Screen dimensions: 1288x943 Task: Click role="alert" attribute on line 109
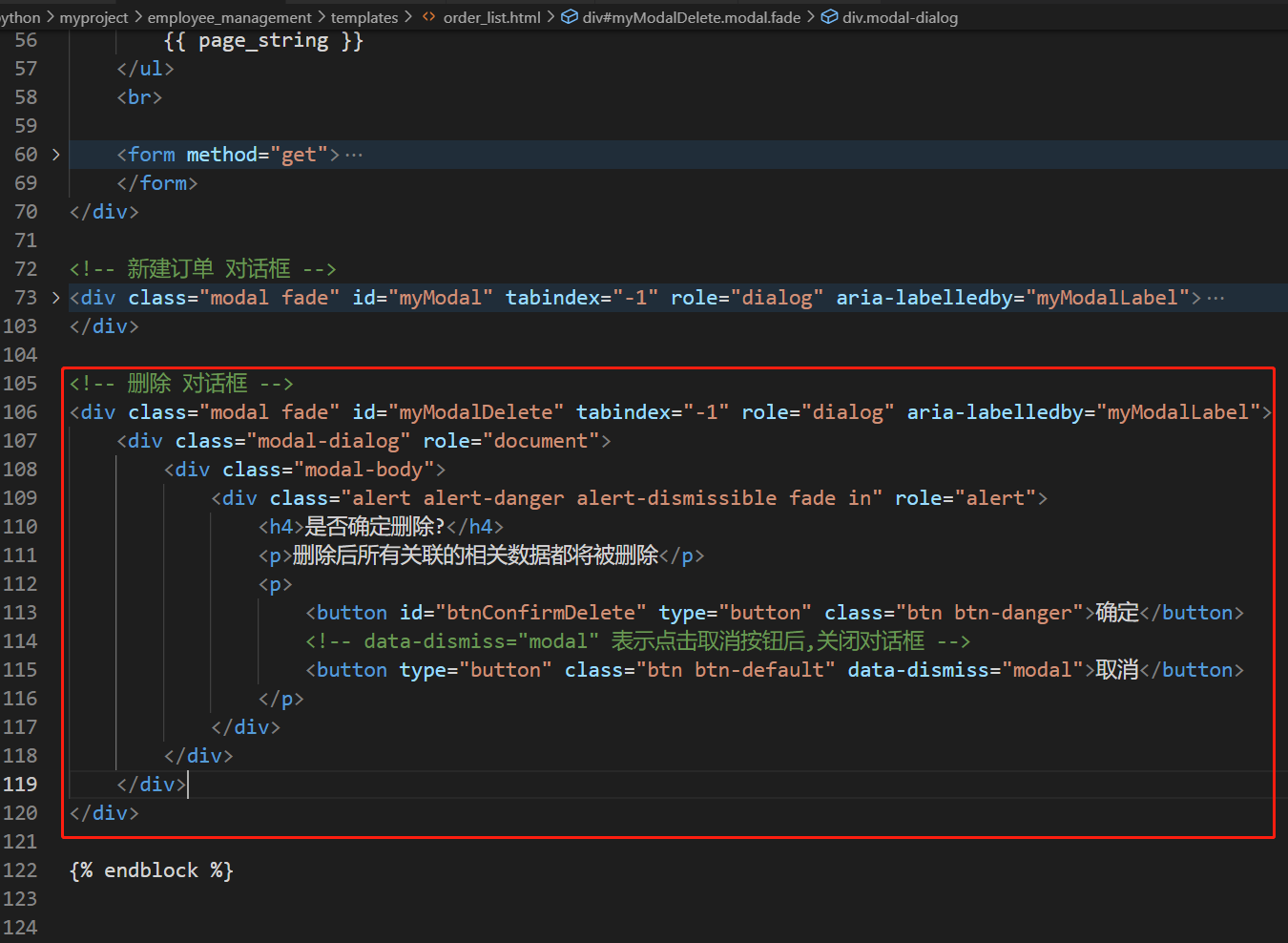[x=966, y=498]
